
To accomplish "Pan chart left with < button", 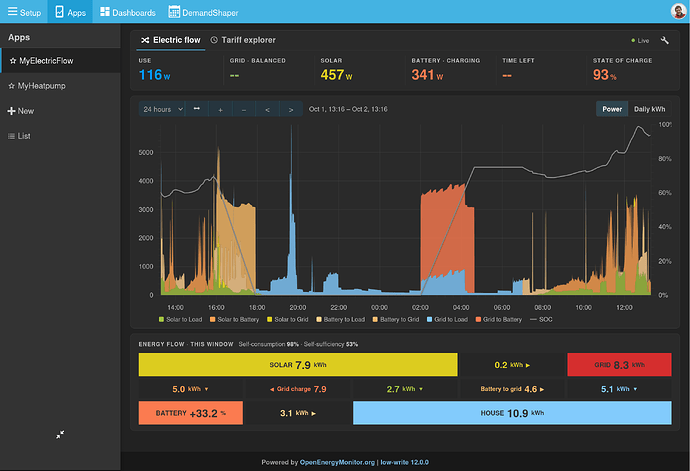I will click(268, 109).
